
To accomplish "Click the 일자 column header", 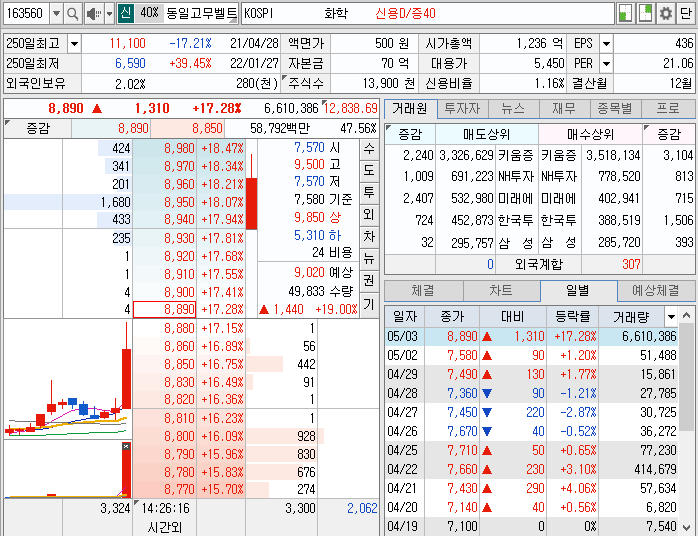I will click(x=405, y=317).
